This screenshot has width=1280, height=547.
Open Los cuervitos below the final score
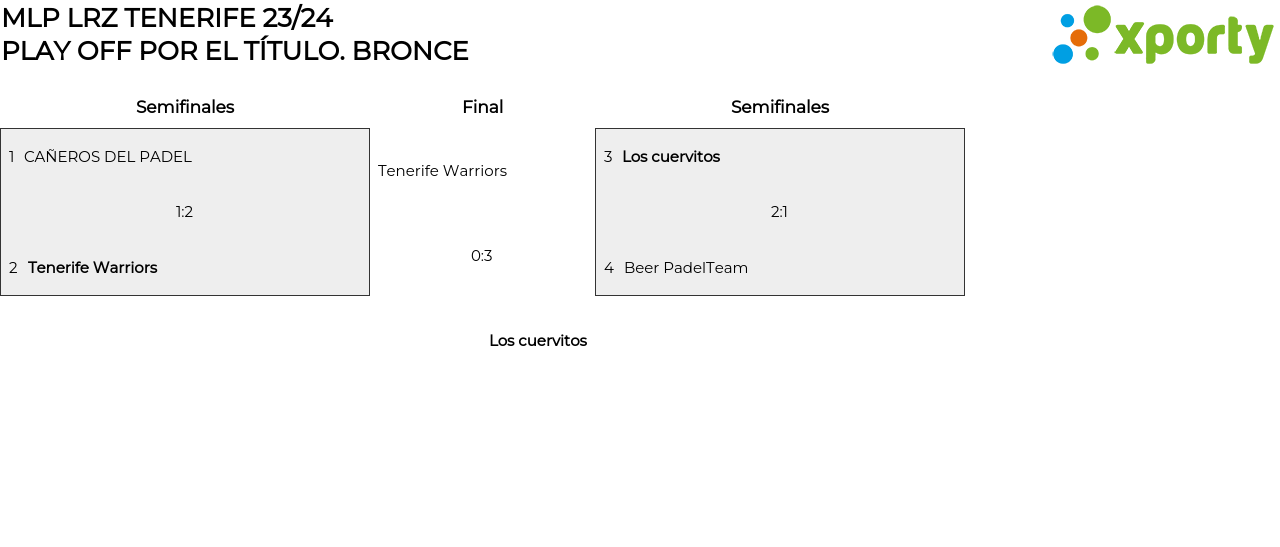point(538,341)
